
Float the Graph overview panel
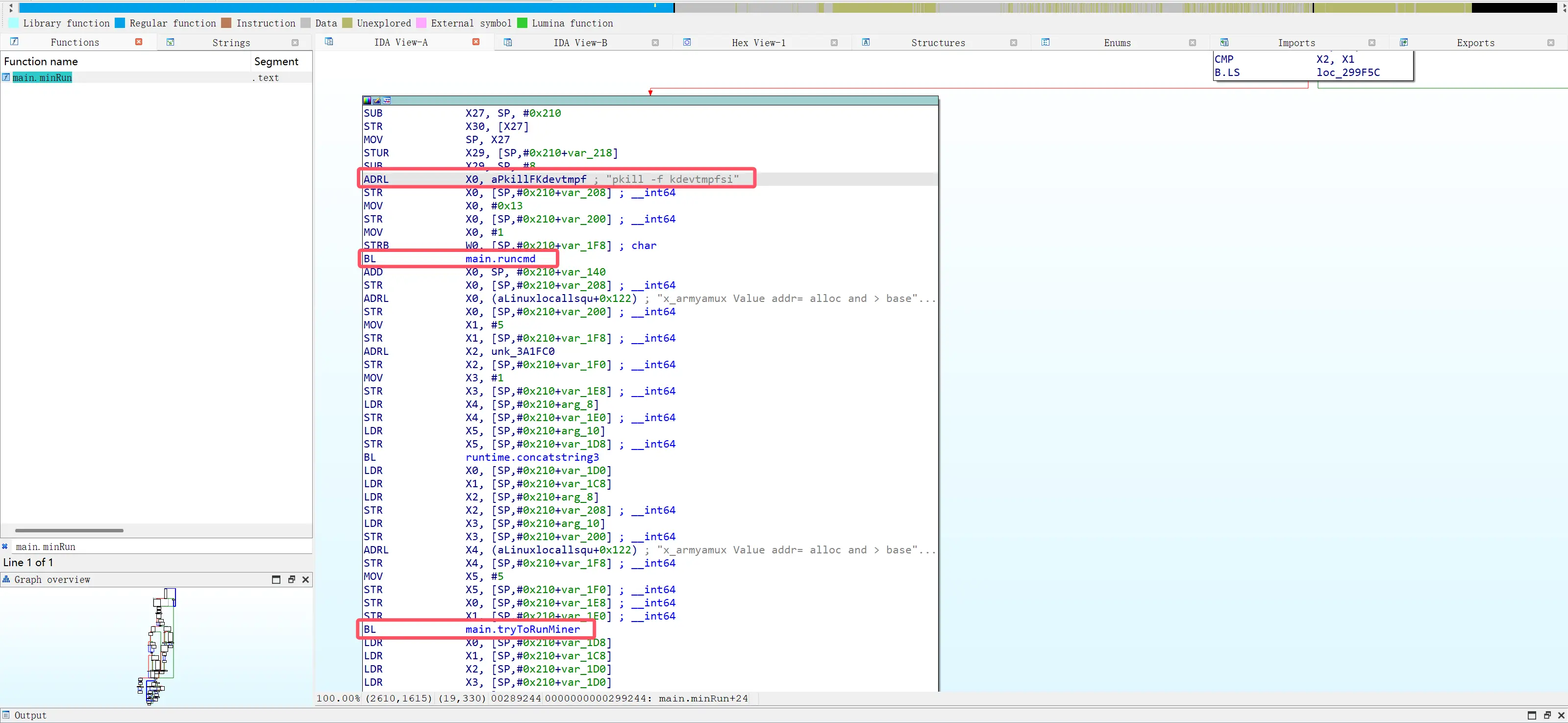[x=292, y=579]
